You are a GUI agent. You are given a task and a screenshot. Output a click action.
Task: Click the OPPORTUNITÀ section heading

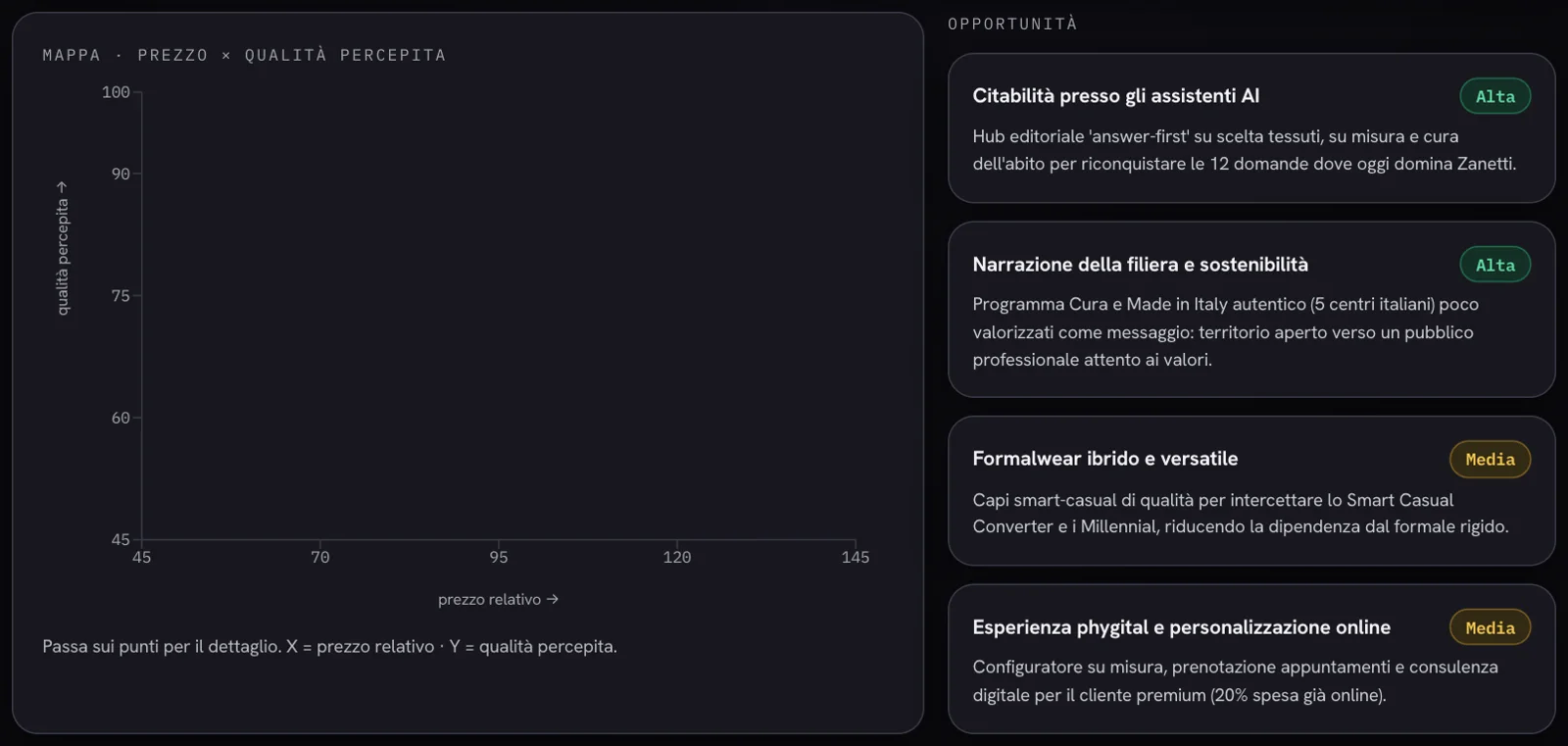click(x=1012, y=24)
